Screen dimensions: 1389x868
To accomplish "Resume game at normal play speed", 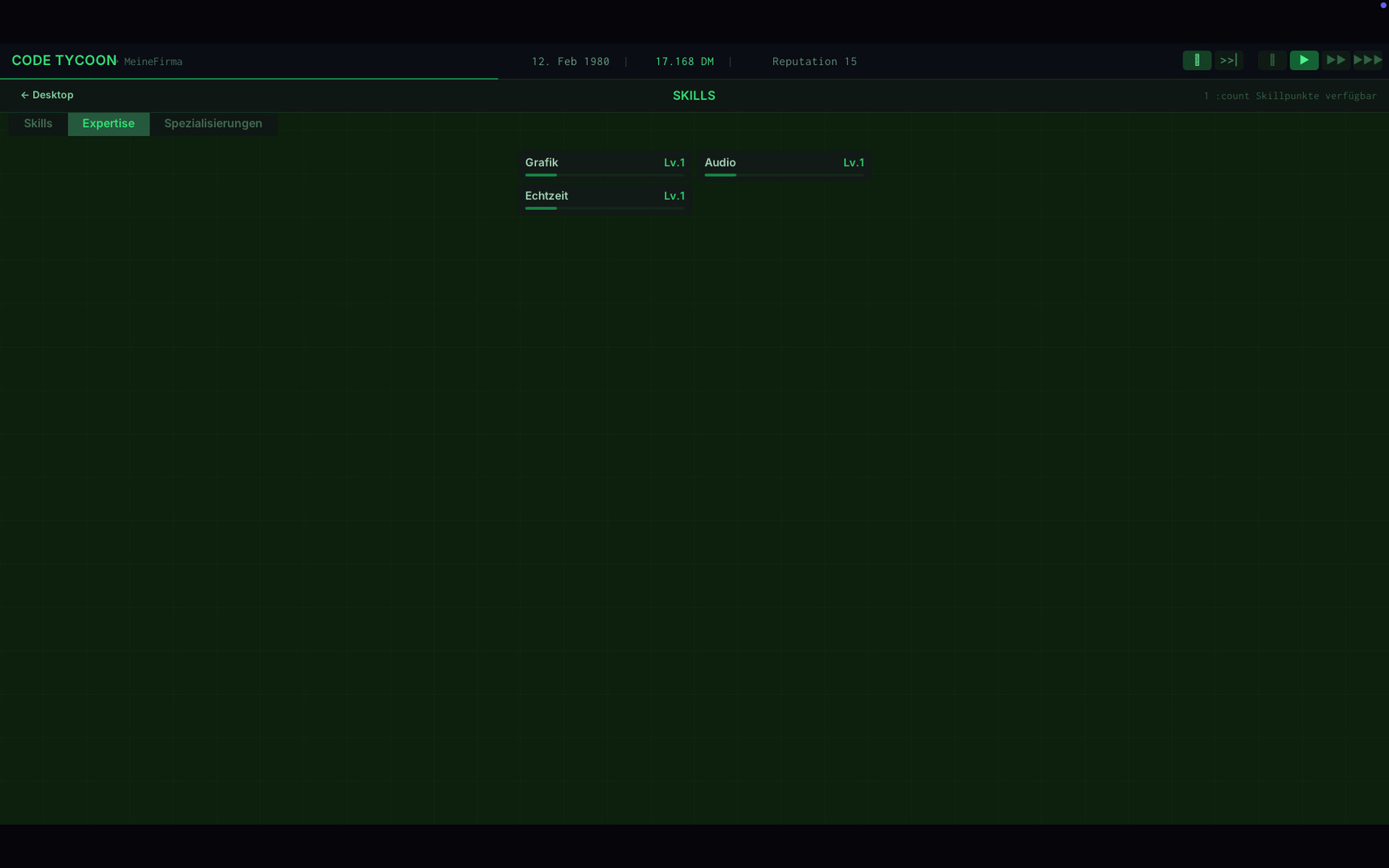I will [x=1304, y=60].
